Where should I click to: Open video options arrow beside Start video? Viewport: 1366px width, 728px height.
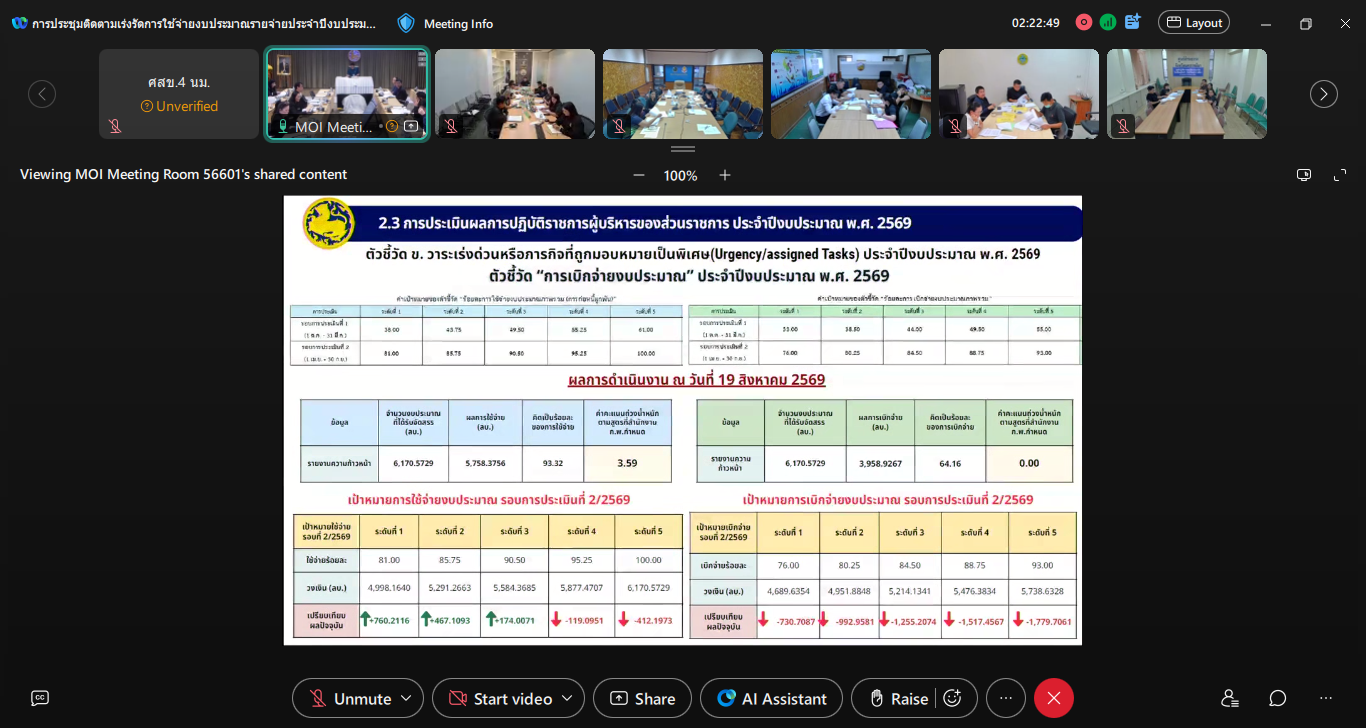click(x=567, y=698)
